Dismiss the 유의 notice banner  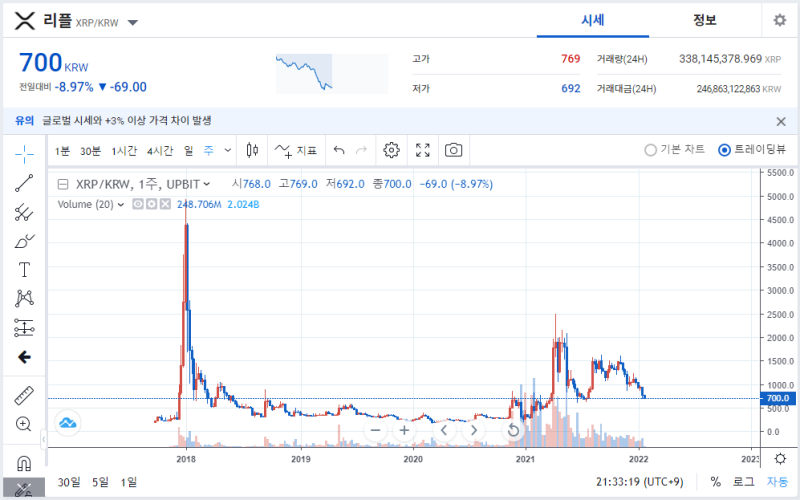[781, 121]
